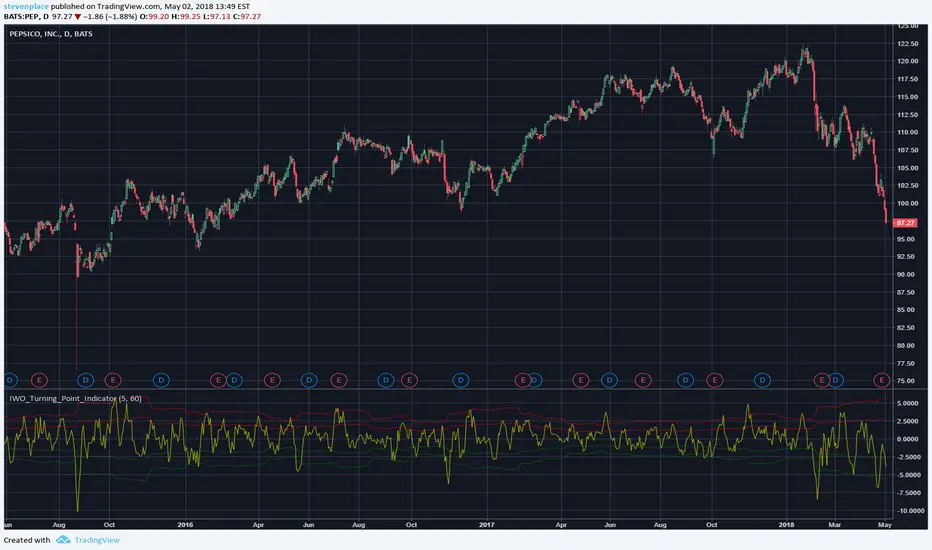The height and width of the screenshot is (550, 932).
Task: Click the dividend D marker just before 2016
Action: pyautogui.click(x=161, y=380)
